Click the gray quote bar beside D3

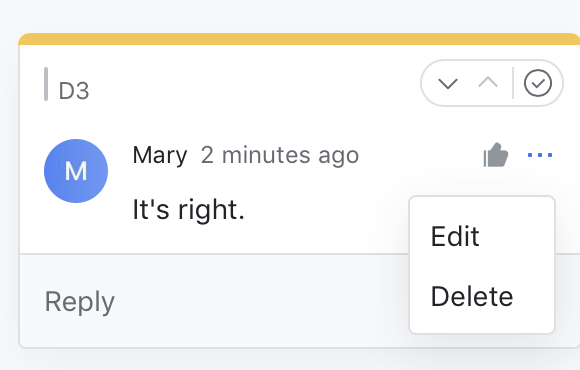point(46,84)
